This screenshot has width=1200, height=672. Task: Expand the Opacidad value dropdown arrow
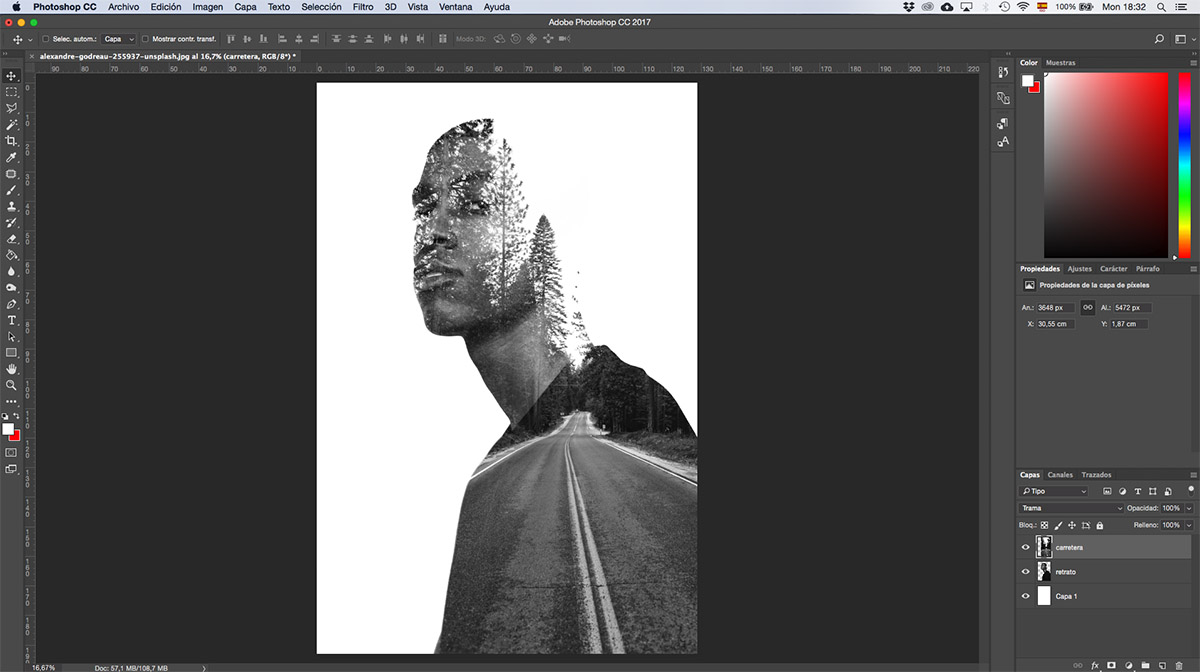click(1188, 508)
